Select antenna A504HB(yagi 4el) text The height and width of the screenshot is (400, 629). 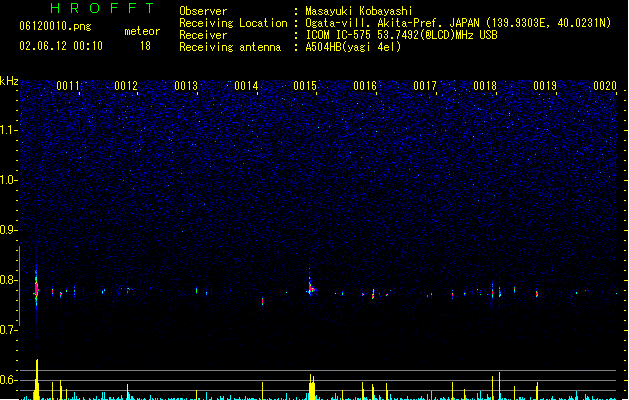point(353,47)
